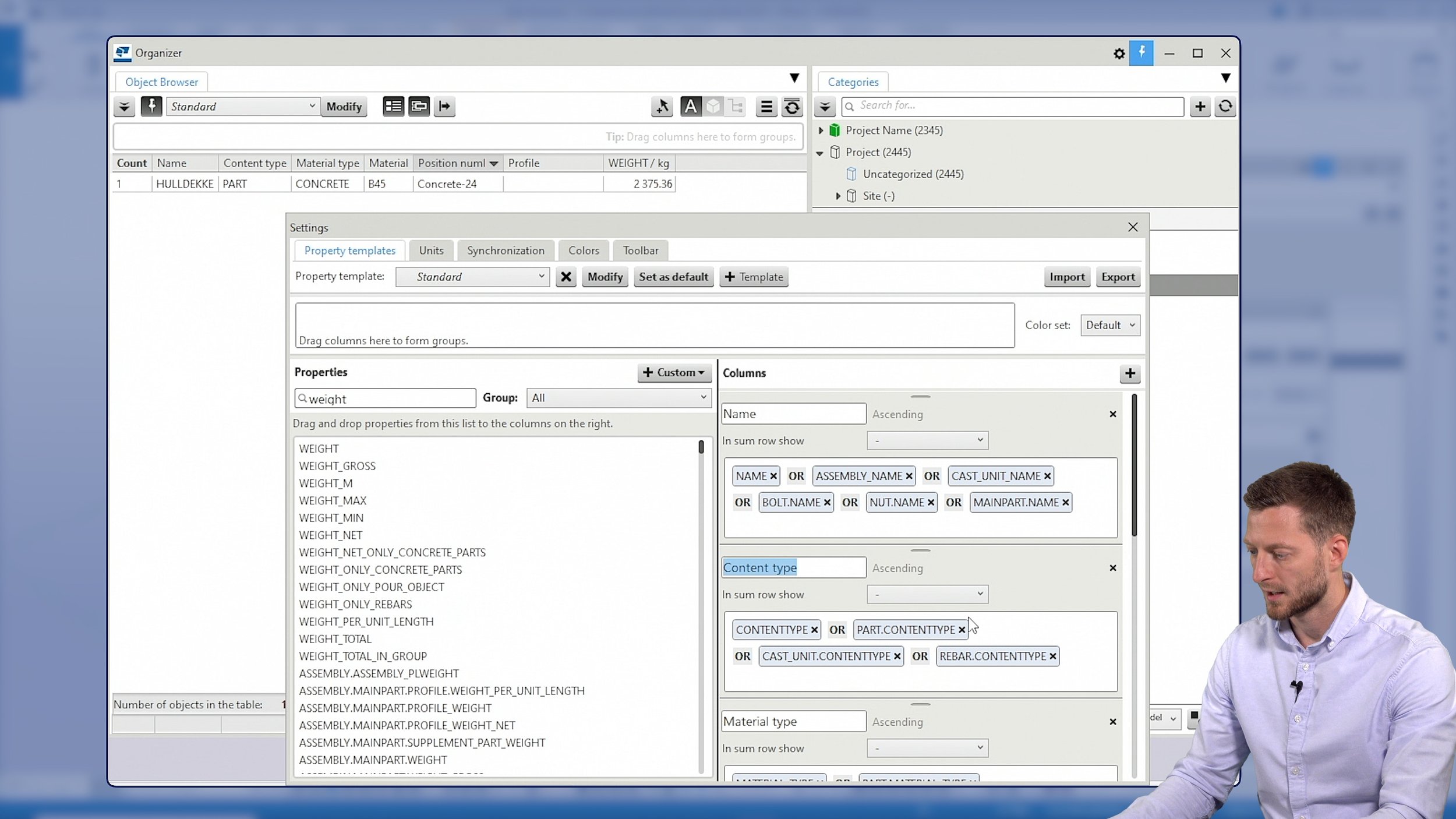The height and width of the screenshot is (819, 1456).
Task: Click the pin icon in Object Browser toolbar
Action: (x=151, y=107)
